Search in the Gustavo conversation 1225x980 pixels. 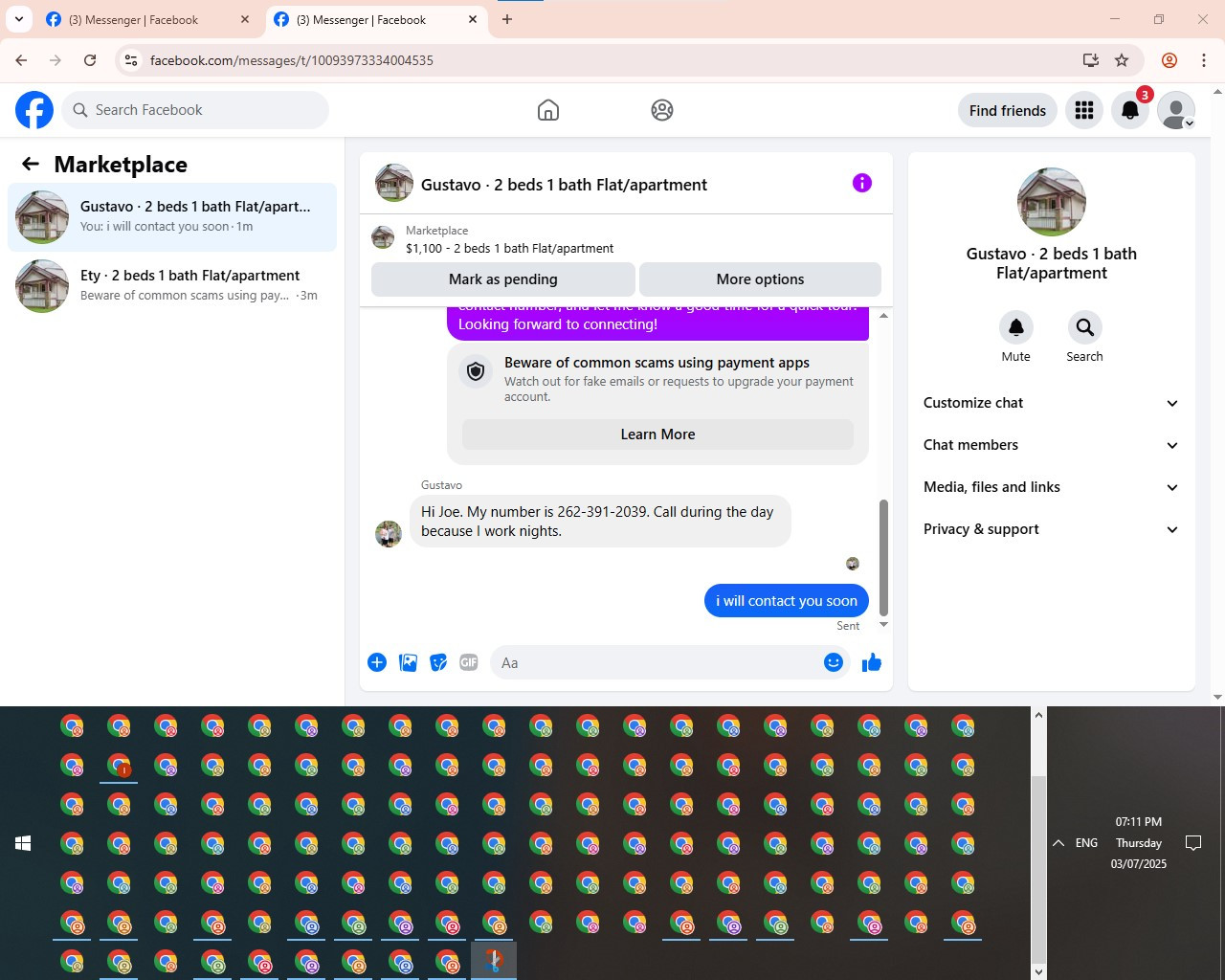(x=1084, y=327)
